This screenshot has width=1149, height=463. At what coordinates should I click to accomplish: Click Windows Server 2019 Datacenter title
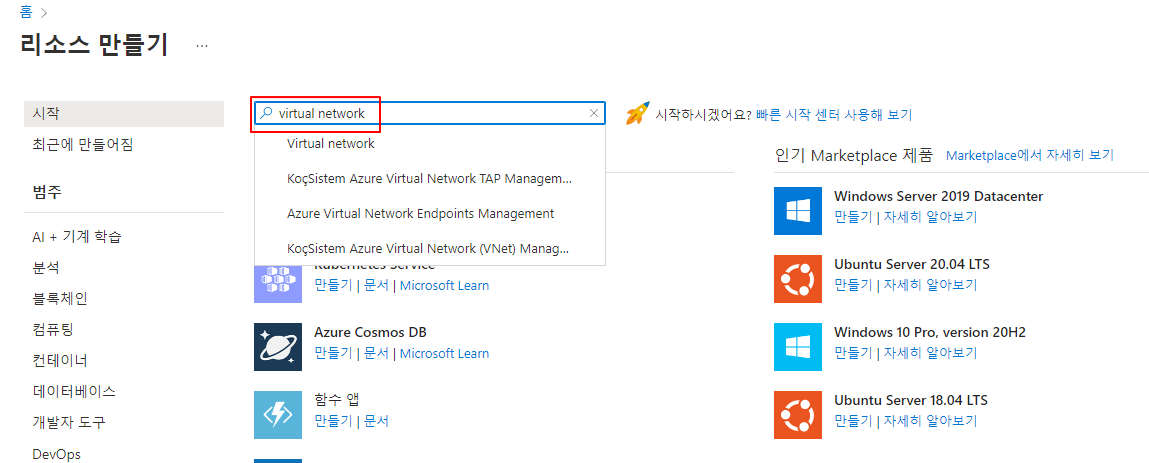point(939,196)
